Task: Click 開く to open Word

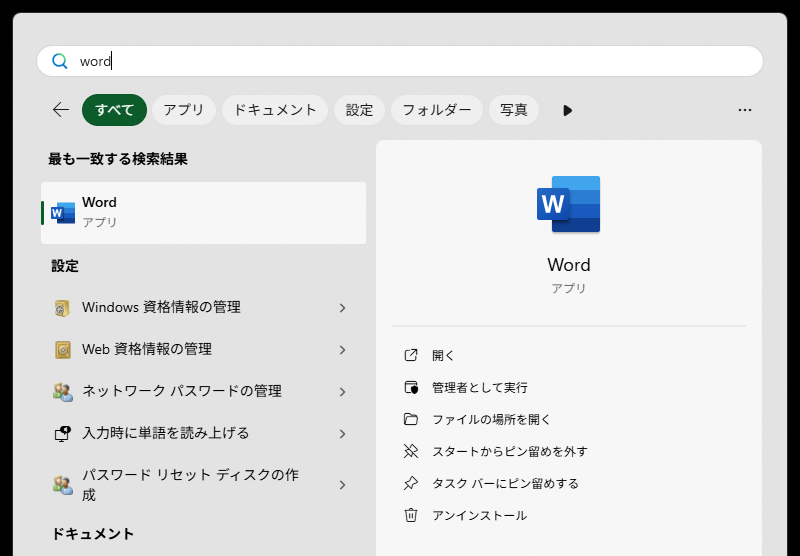Action: pos(443,356)
